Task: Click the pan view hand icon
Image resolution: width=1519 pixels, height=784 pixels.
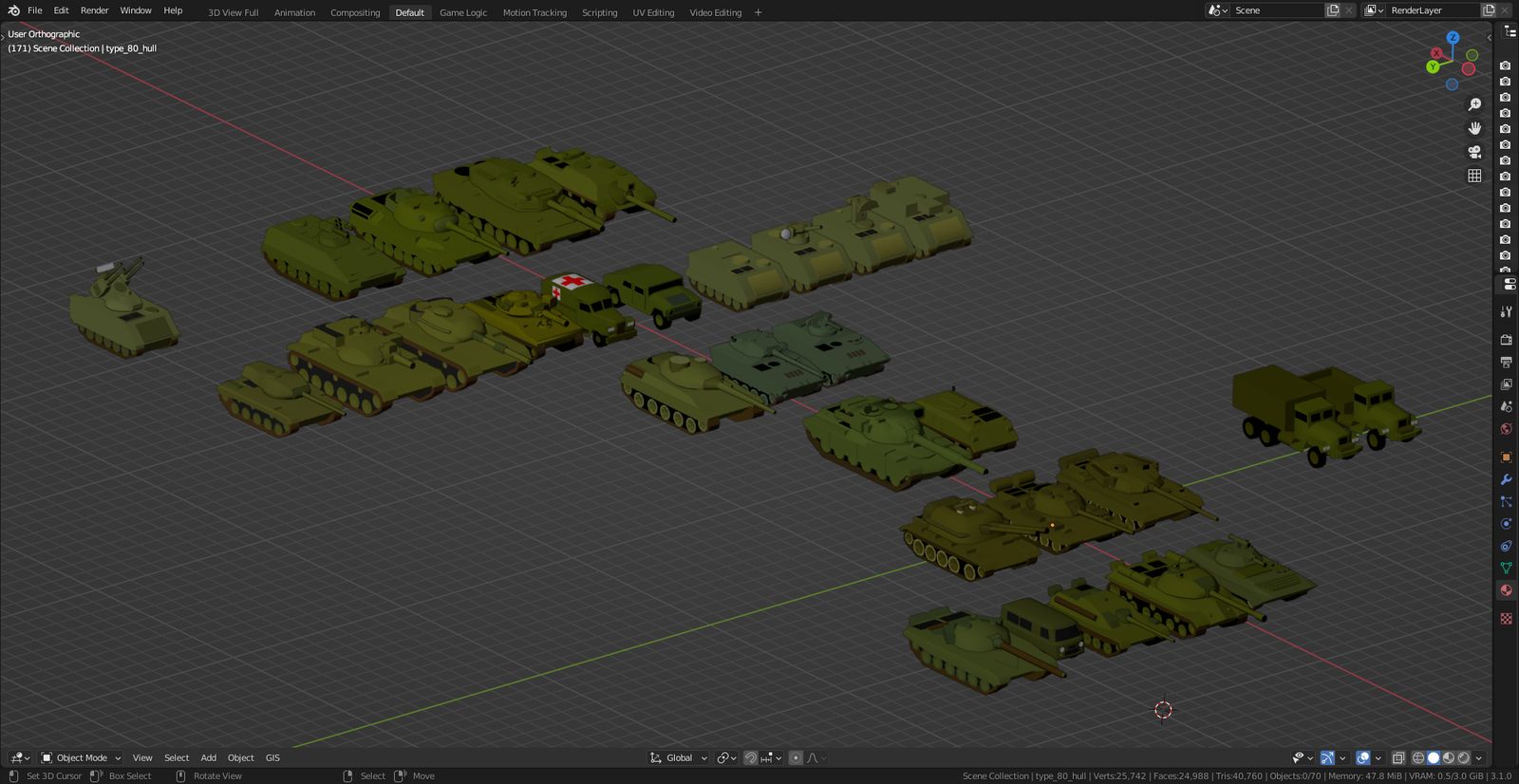Action: pos(1474,128)
